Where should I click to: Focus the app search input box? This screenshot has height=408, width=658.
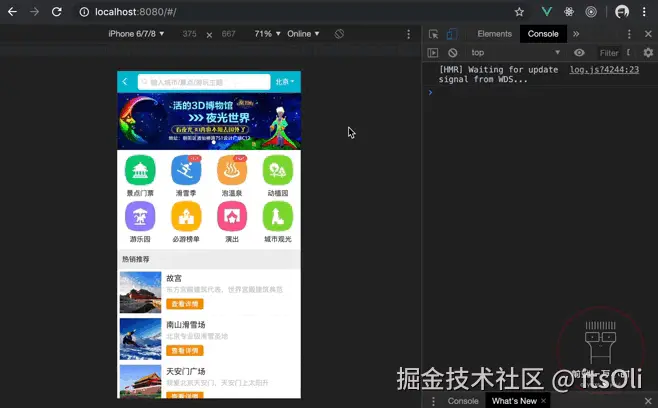point(204,82)
